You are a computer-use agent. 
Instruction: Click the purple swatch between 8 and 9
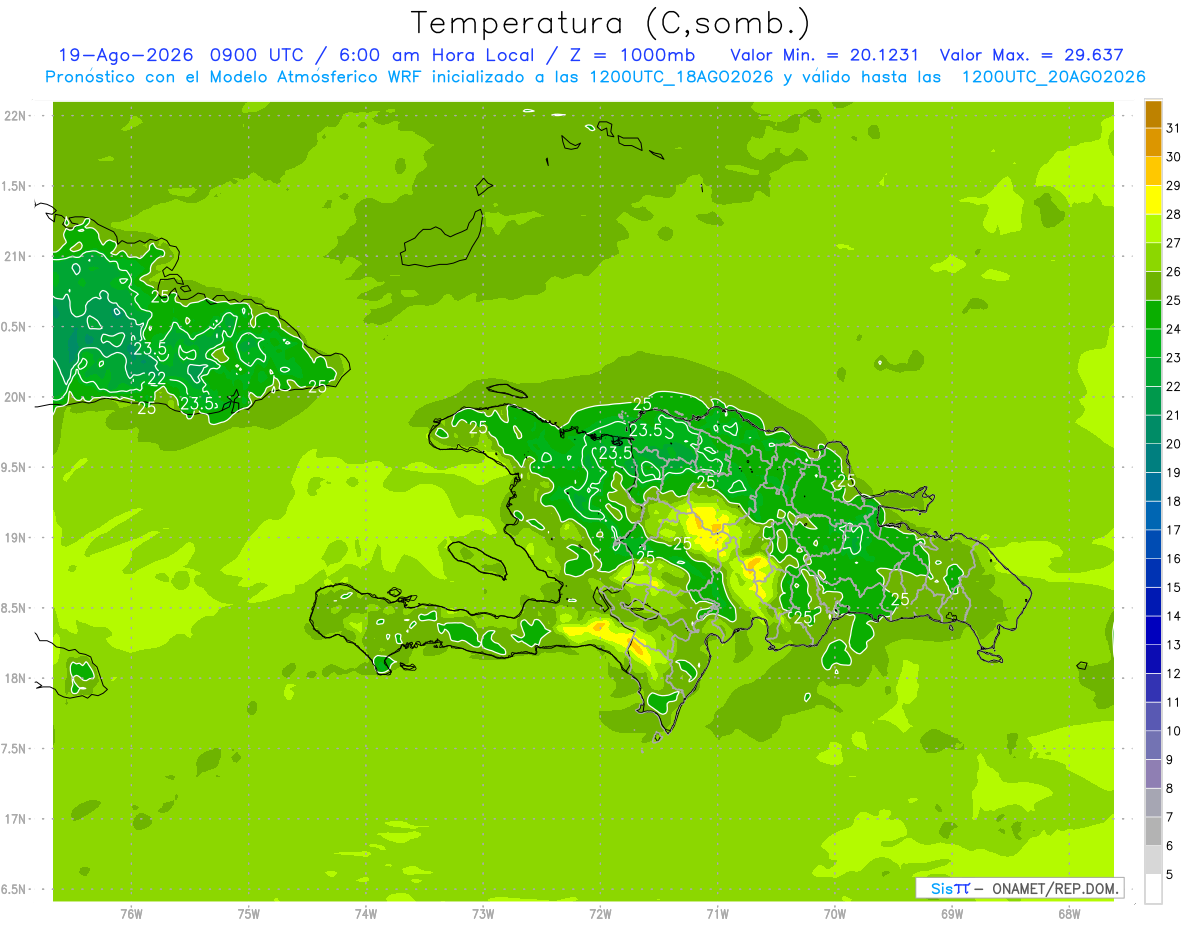pyautogui.click(x=1153, y=774)
